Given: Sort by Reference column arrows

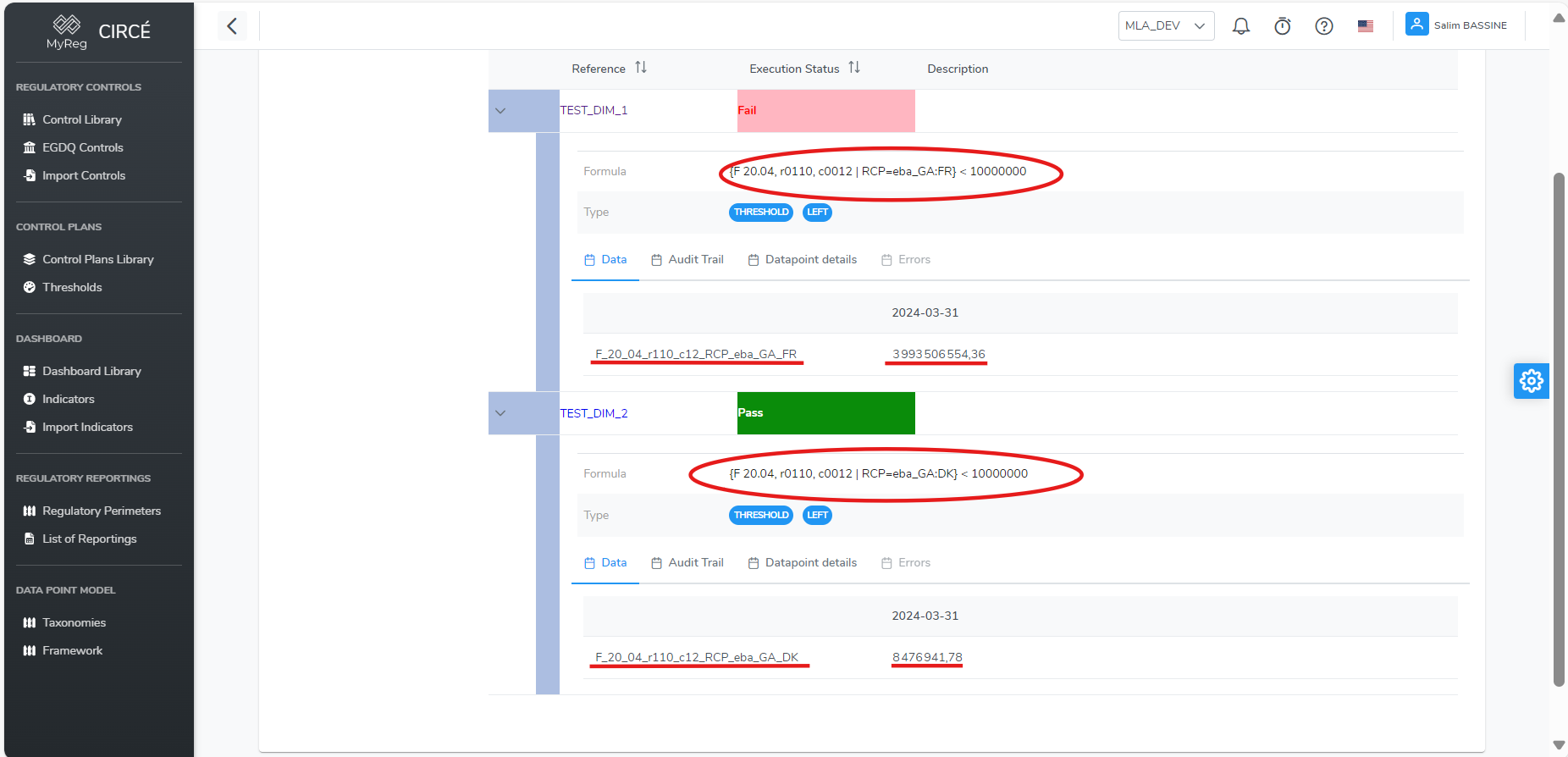Looking at the screenshot, I should (641, 68).
